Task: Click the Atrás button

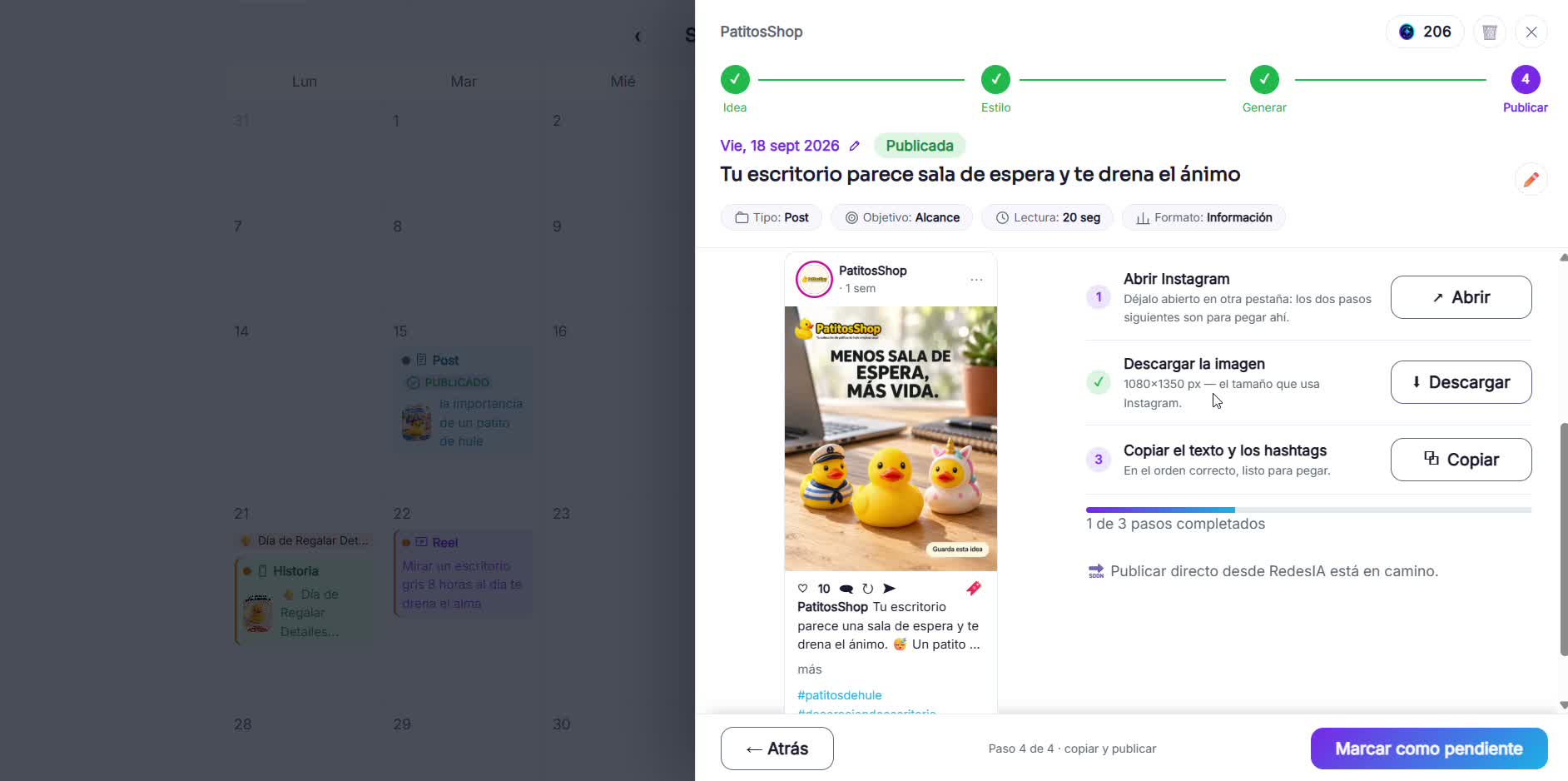Action: pyautogui.click(x=777, y=749)
